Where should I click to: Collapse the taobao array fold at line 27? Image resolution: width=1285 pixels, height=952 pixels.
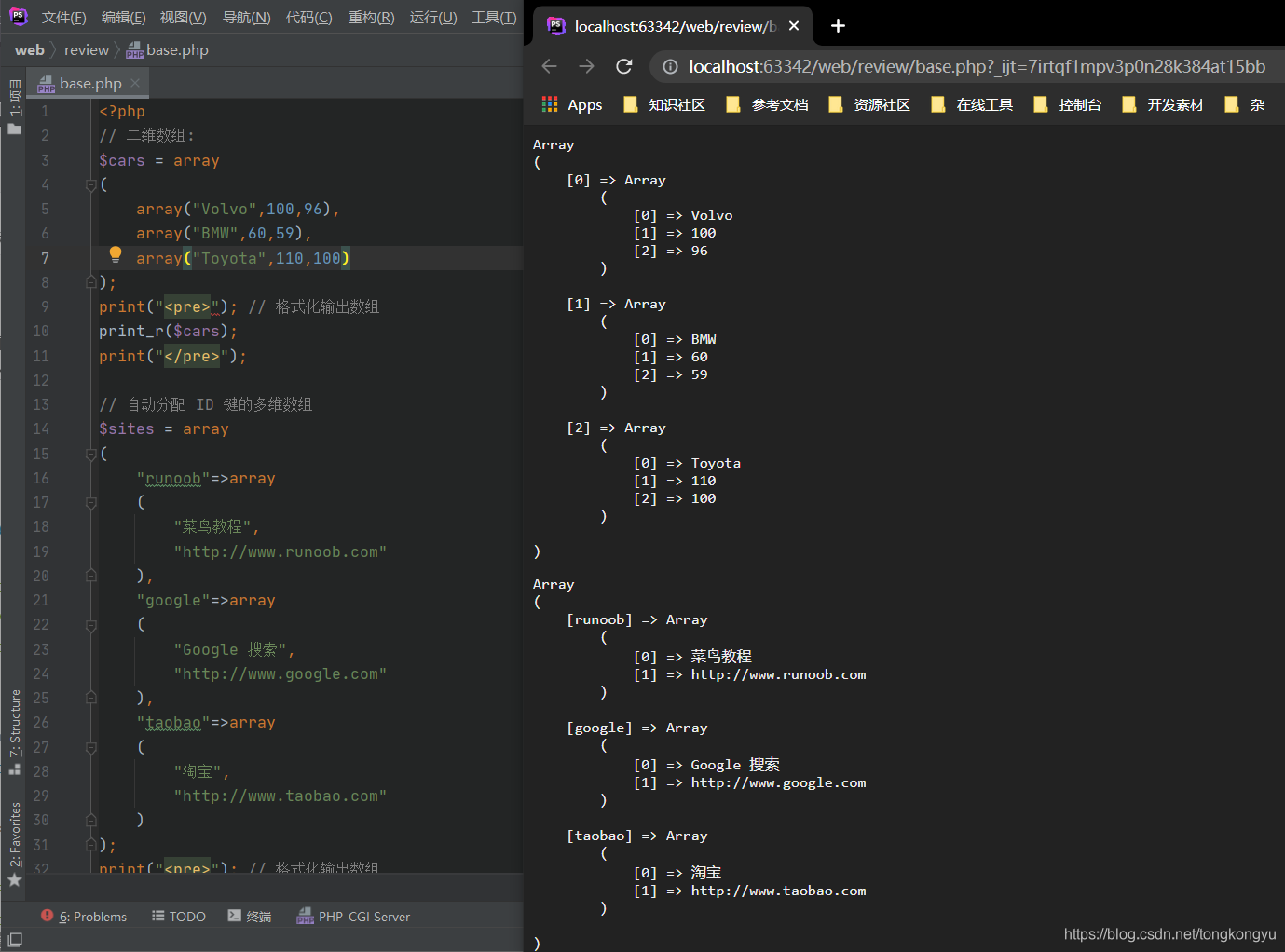coord(91,747)
